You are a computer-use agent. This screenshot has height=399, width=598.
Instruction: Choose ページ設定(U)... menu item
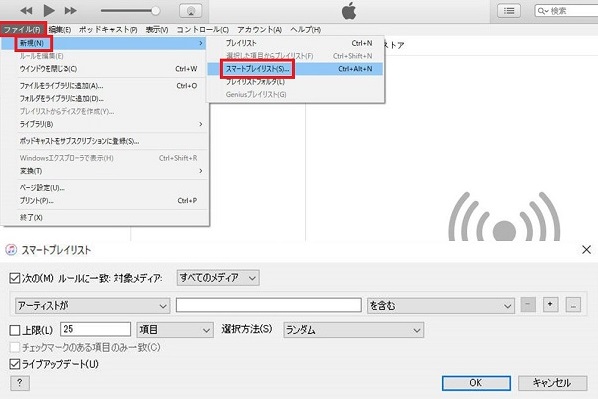[x=104, y=188]
